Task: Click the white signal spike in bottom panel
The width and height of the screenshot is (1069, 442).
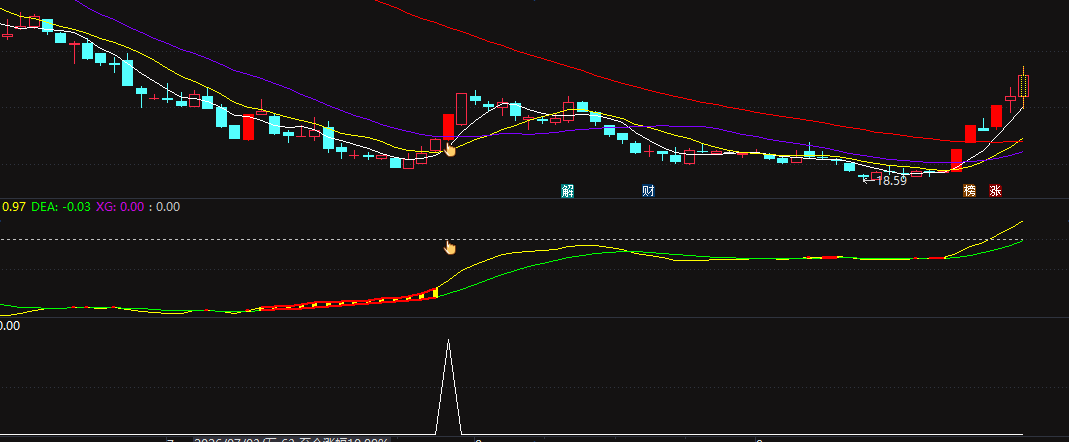Action: (x=449, y=386)
